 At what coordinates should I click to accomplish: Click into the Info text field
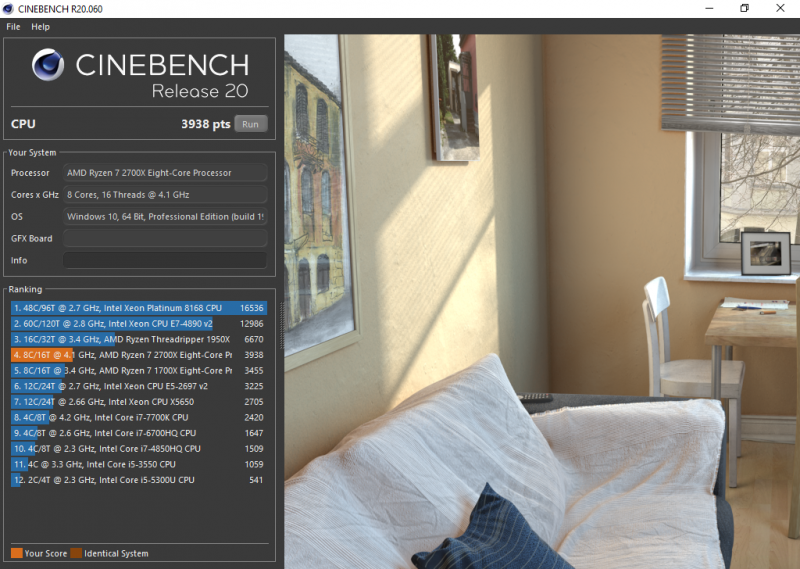(x=165, y=261)
